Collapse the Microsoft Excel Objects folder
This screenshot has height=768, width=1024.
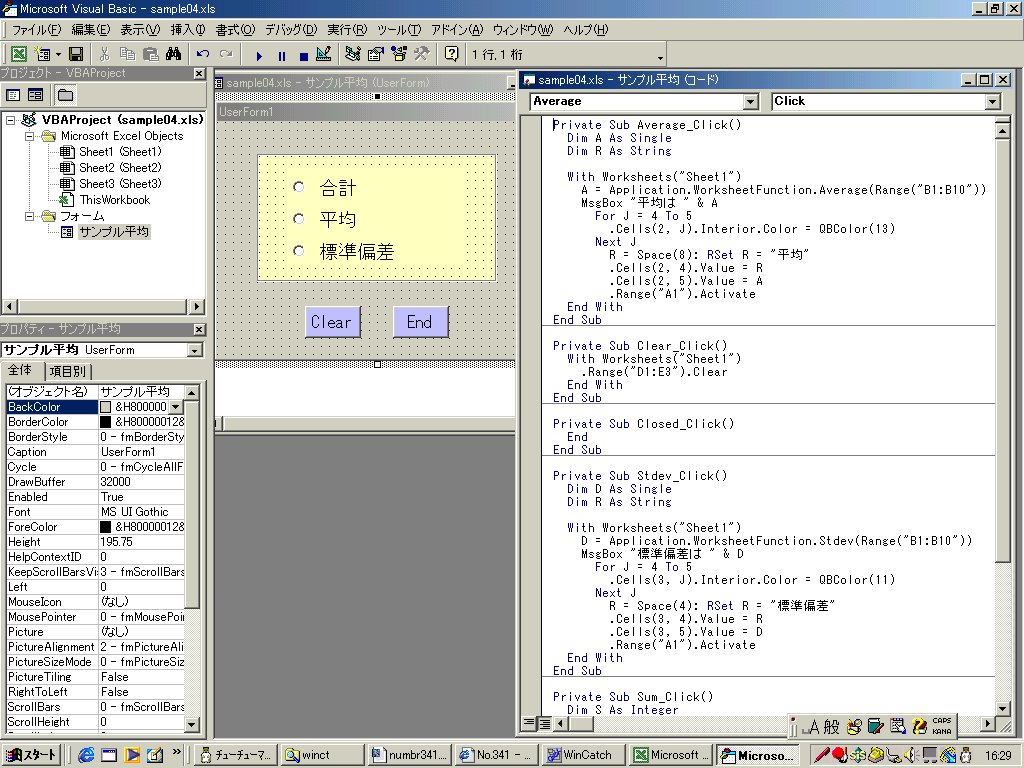29,136
